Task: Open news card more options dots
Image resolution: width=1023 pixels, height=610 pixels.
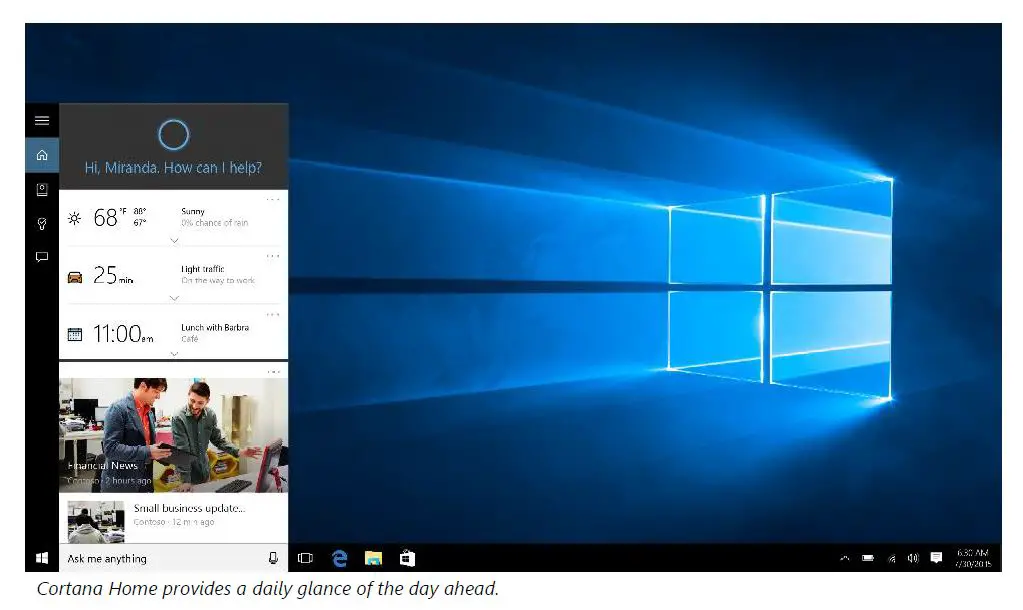Action: pos(273,372)
